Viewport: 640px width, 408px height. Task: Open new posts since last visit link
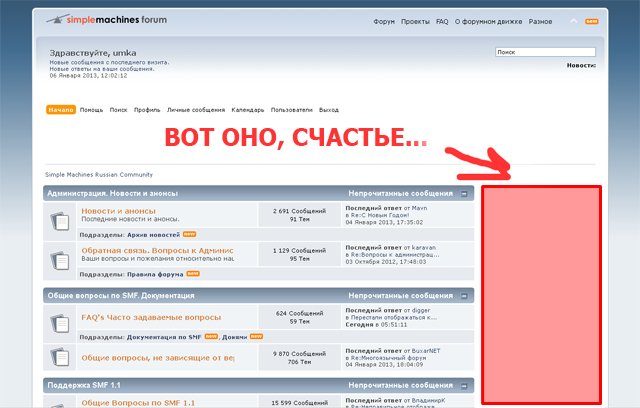(x=109, y=62)
